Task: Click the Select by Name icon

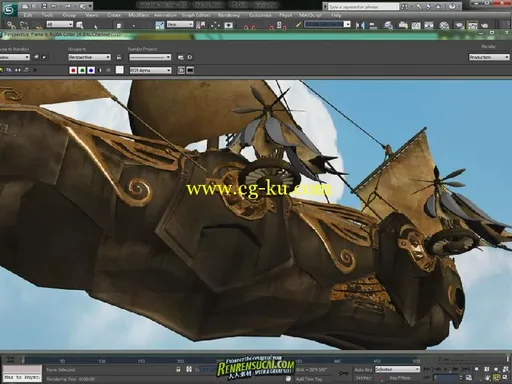Action: pyautogui.click(x=80, y=25)
